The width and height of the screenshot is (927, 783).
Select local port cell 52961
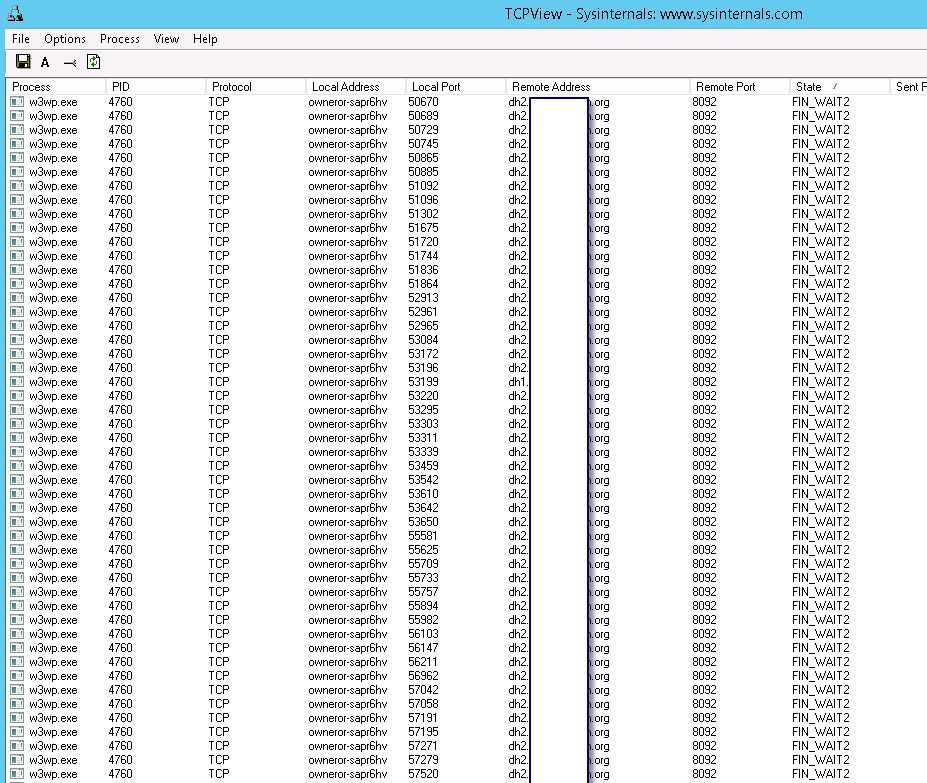pyautogui.click(x=423, y=312)
